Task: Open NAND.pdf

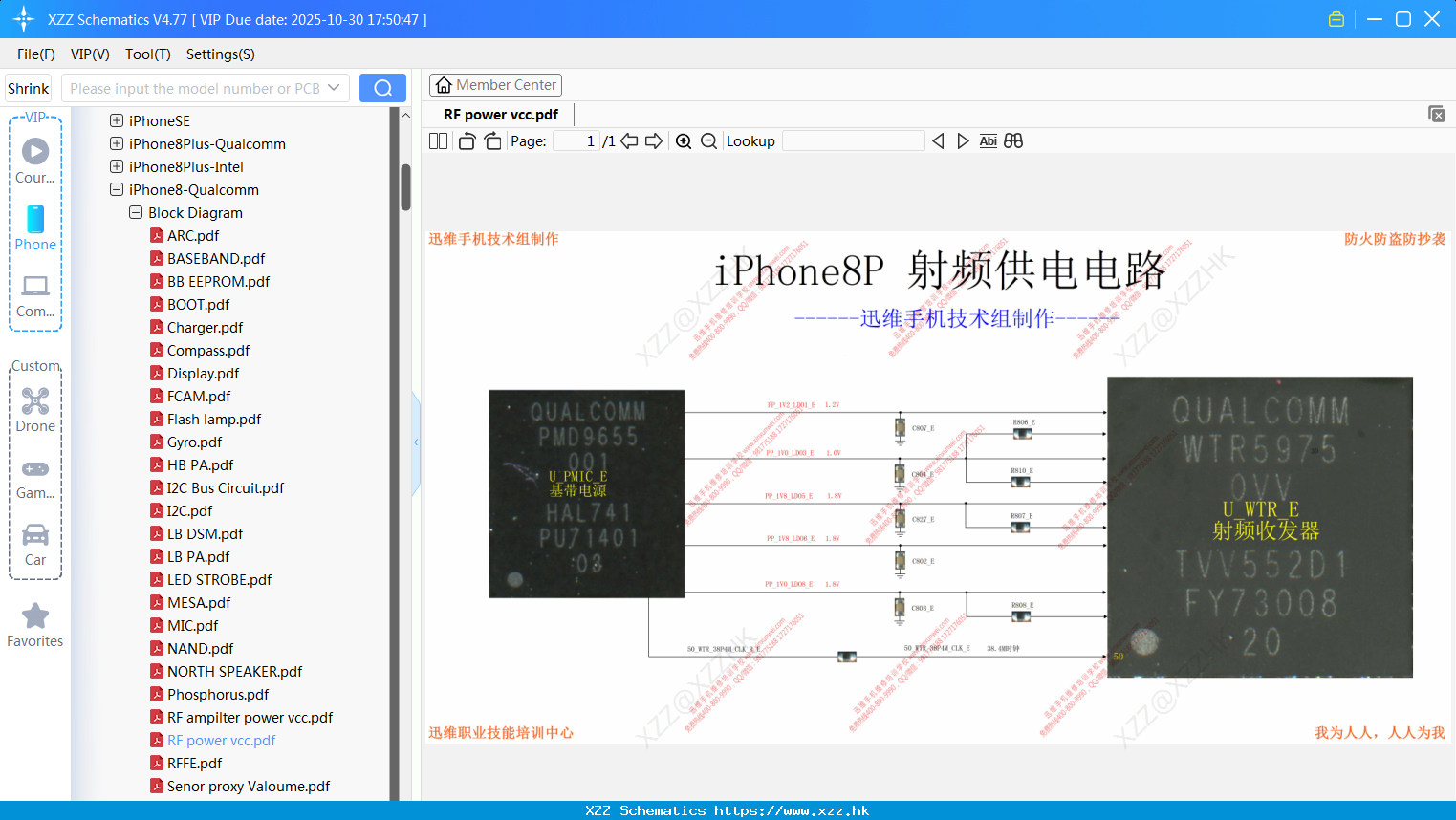Action: (x=200, y=648)
